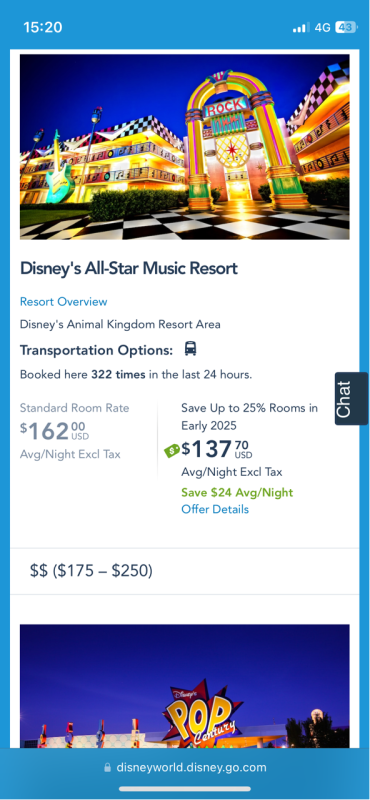Open the Pop Century resort photo
Screen dimensions: 370x800
(x=185, y=686)
